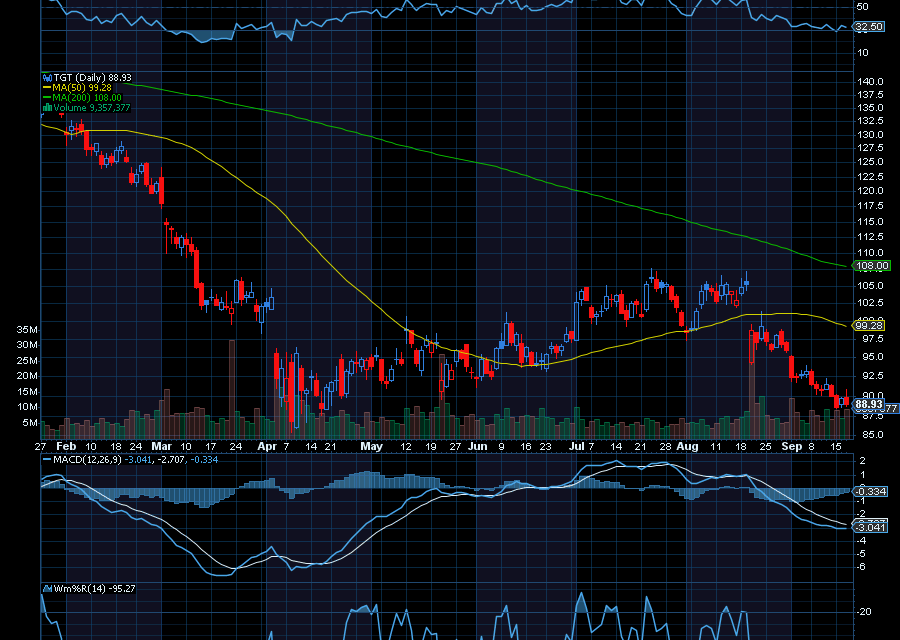Click the 88.93 last price tag on the axis
Screen dimensions: 900x640
(x=867, y=403)
